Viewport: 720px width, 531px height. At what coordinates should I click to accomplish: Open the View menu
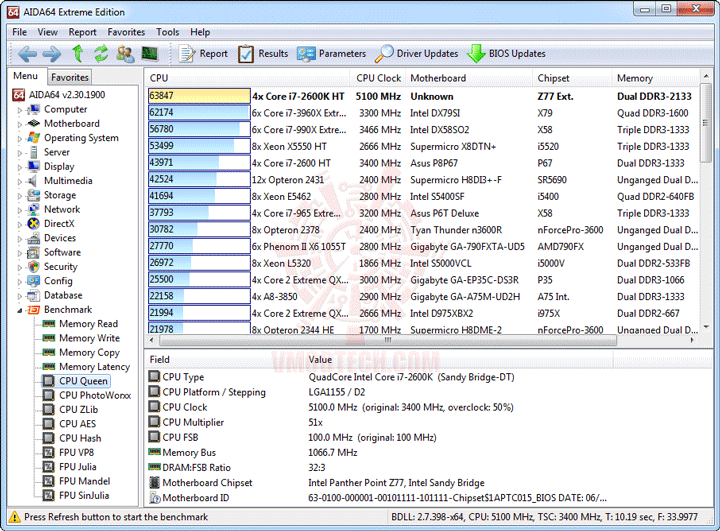tap(47, 32)
